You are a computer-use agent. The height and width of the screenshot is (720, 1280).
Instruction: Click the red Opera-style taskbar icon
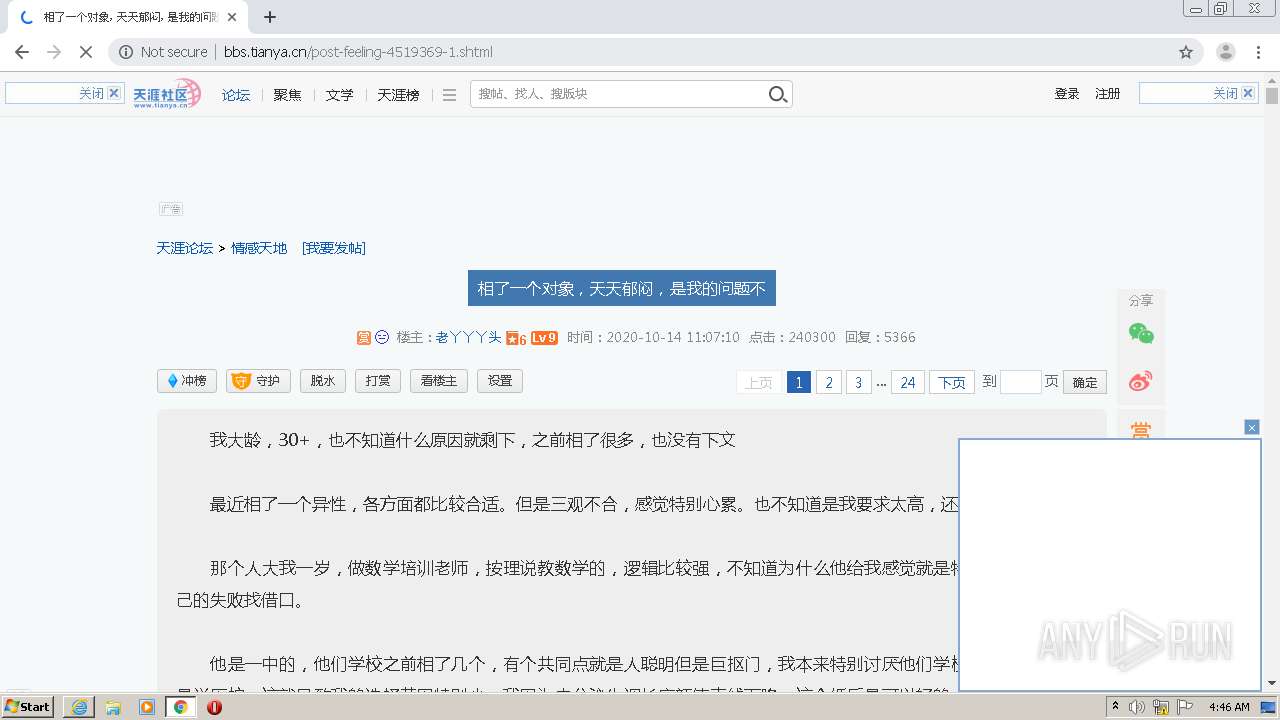point(214,707)
